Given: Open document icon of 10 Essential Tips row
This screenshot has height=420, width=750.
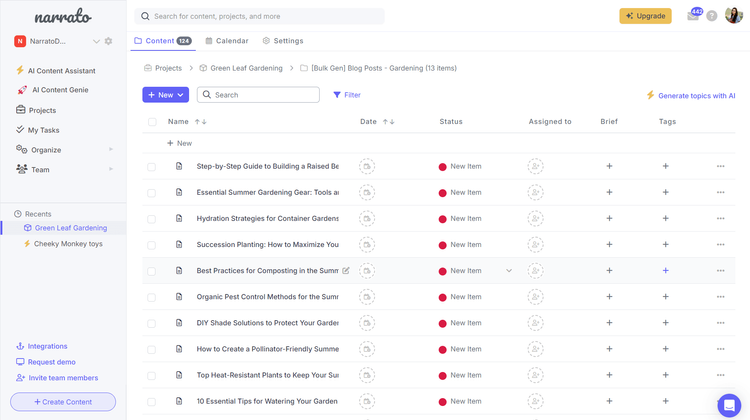Looking at the screenshot, I should pyautogui.click(x=179, y=401).
